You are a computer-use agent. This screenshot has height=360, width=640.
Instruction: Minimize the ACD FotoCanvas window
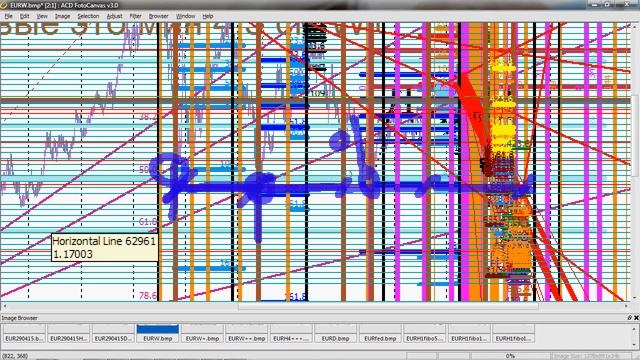point(594,4)
